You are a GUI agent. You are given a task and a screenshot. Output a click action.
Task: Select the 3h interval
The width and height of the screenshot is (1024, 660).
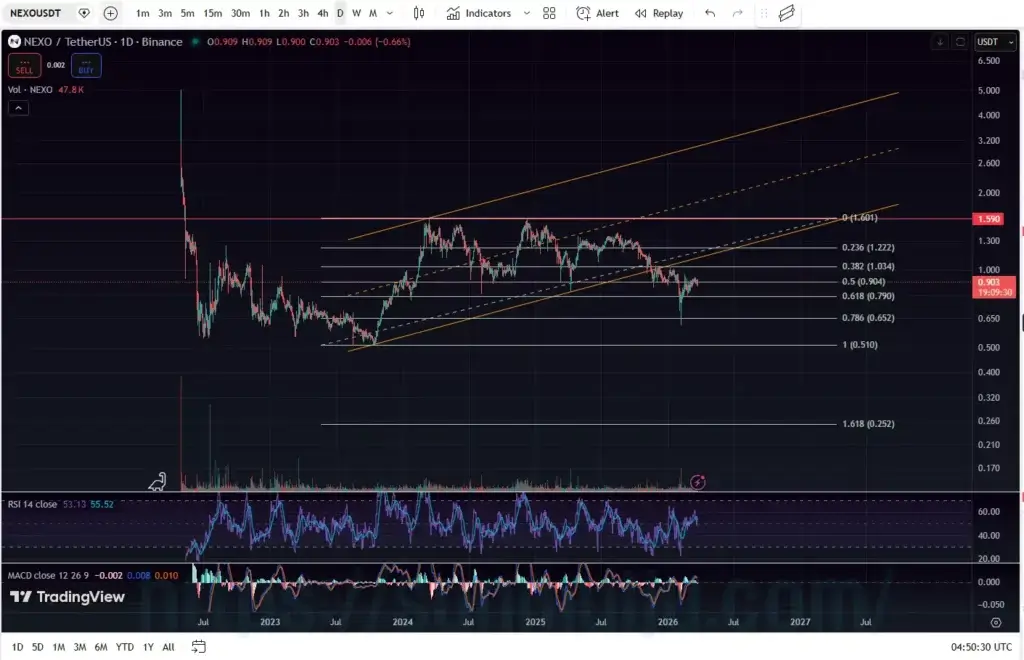(303, 13)
